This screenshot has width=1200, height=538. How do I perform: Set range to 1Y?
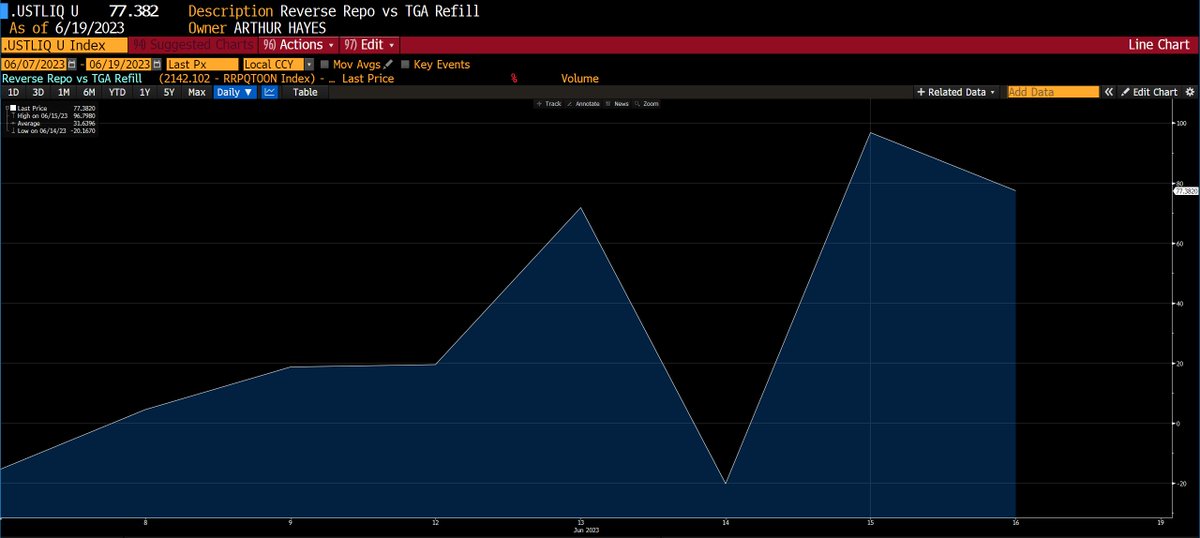145,91
